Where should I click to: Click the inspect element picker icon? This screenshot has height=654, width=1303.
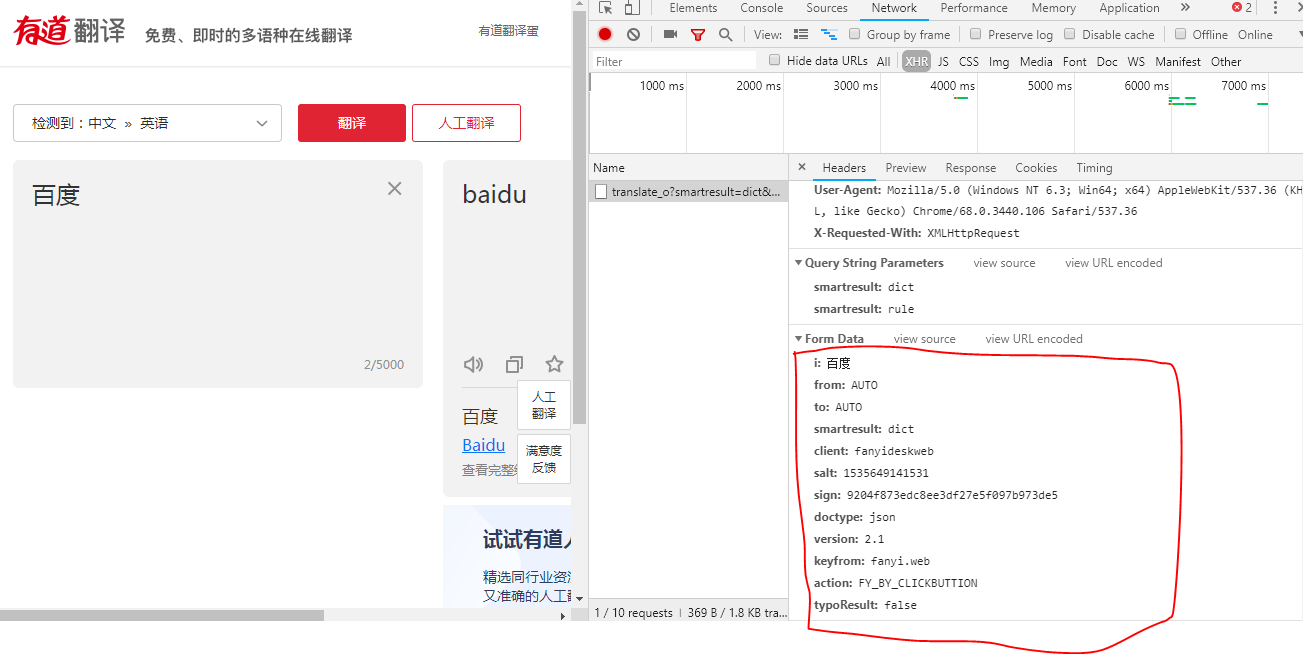tap(605, 8)
